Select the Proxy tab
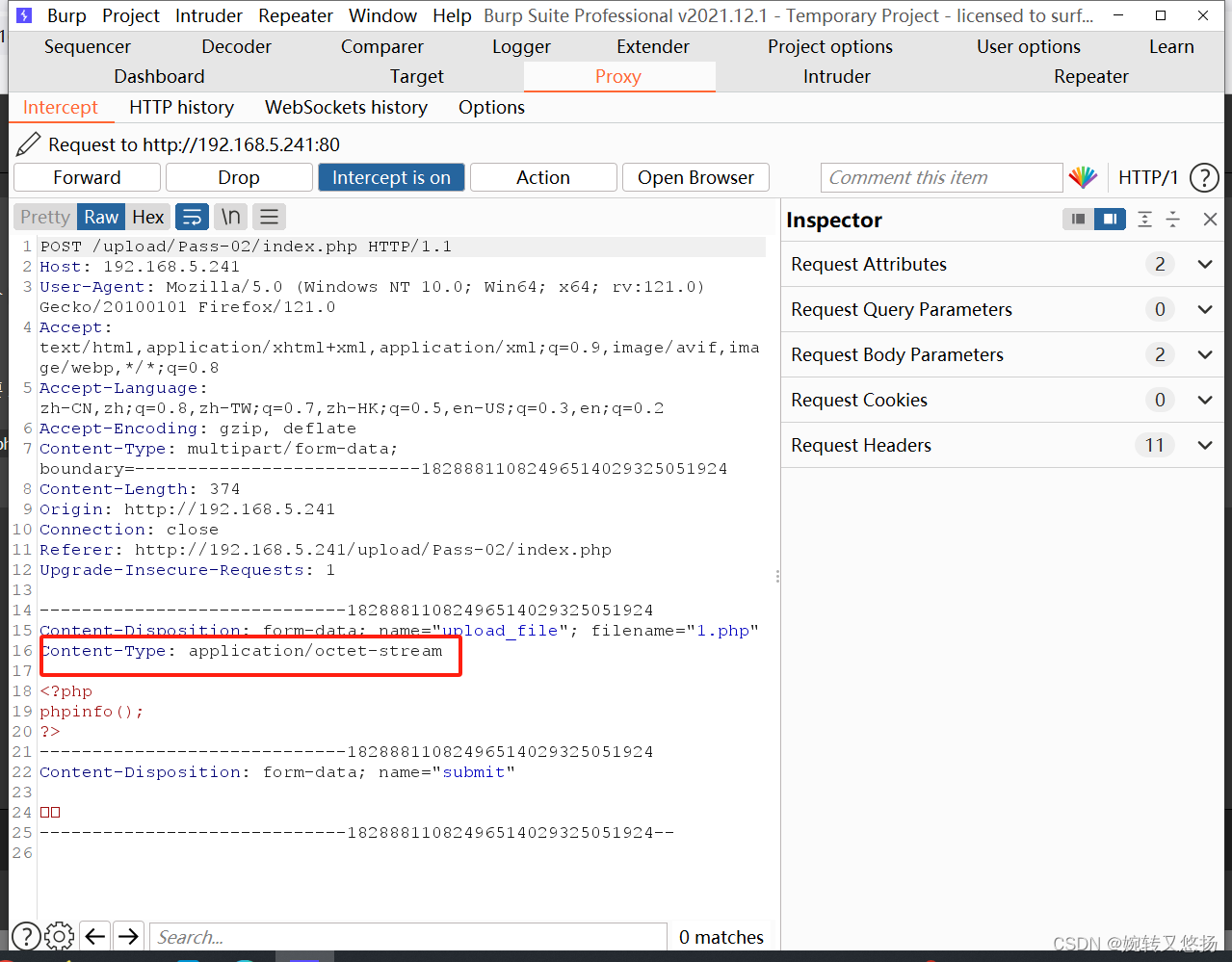Screen dimensions: 1232x962 (618, 76)
